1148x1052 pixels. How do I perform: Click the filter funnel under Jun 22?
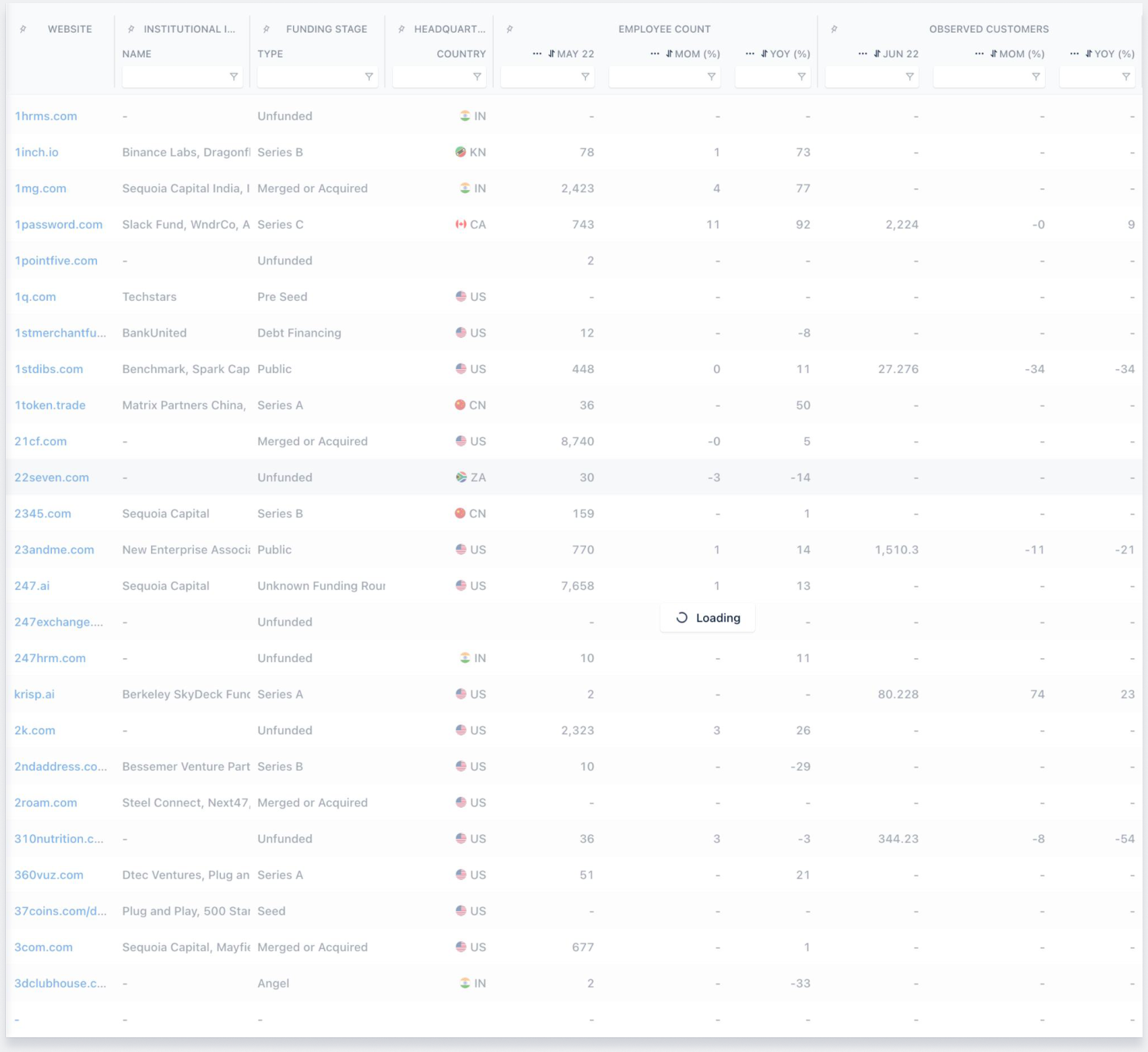(x=909, y=77)
